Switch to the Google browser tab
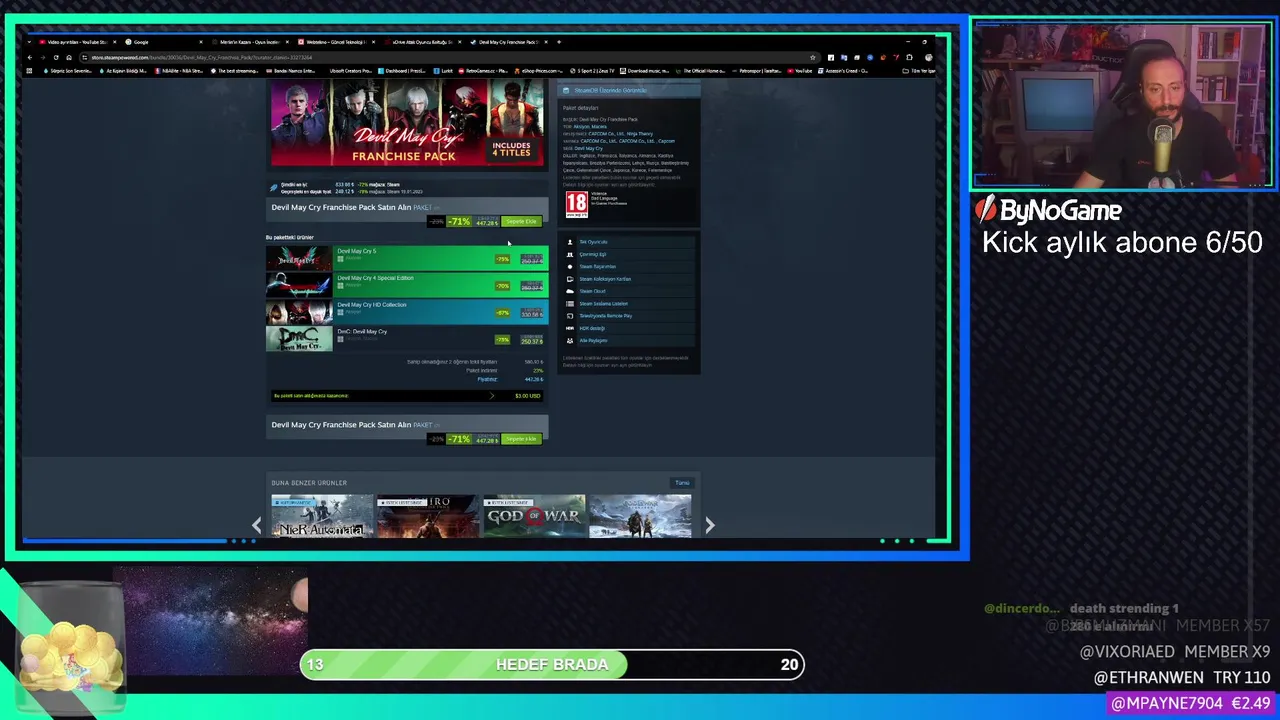Image resolution: width=1280 pixels, height=720 pixels. coord(165,42)
